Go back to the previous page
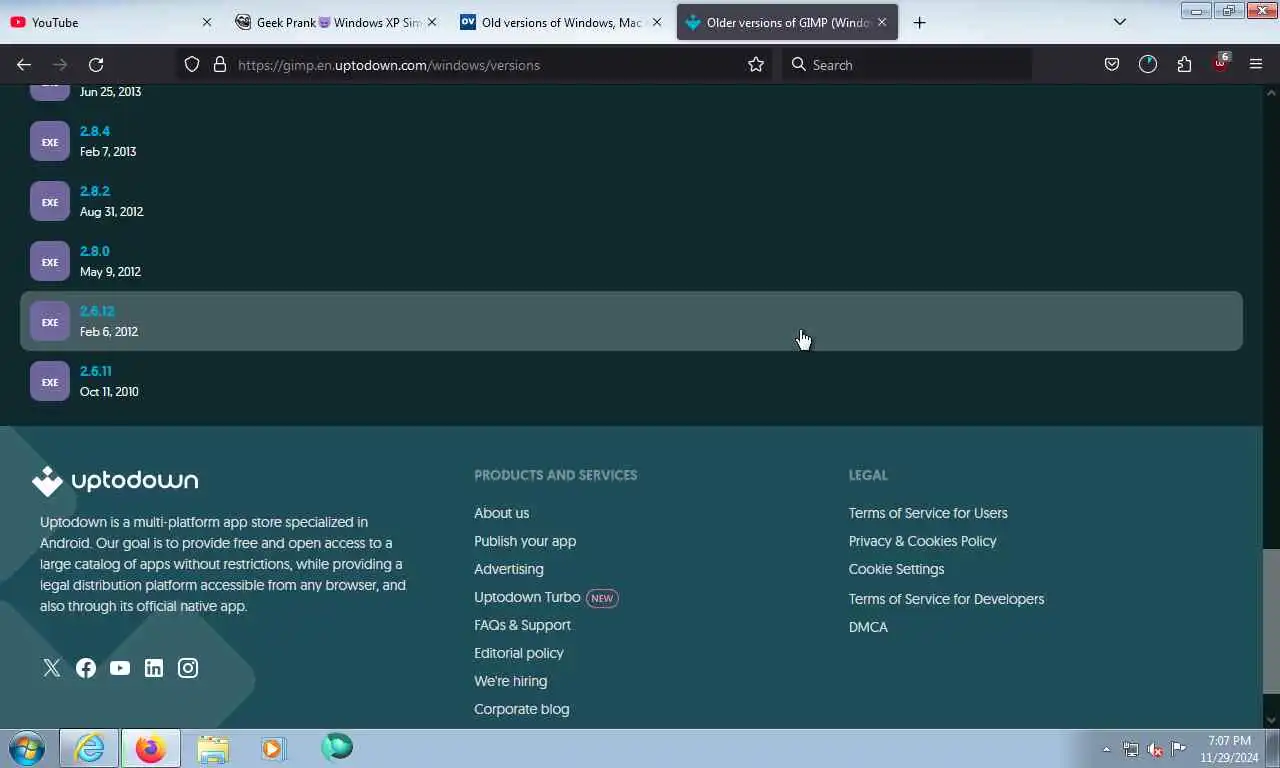Screen dimensions: 1280x768 (x=24, y=65)
